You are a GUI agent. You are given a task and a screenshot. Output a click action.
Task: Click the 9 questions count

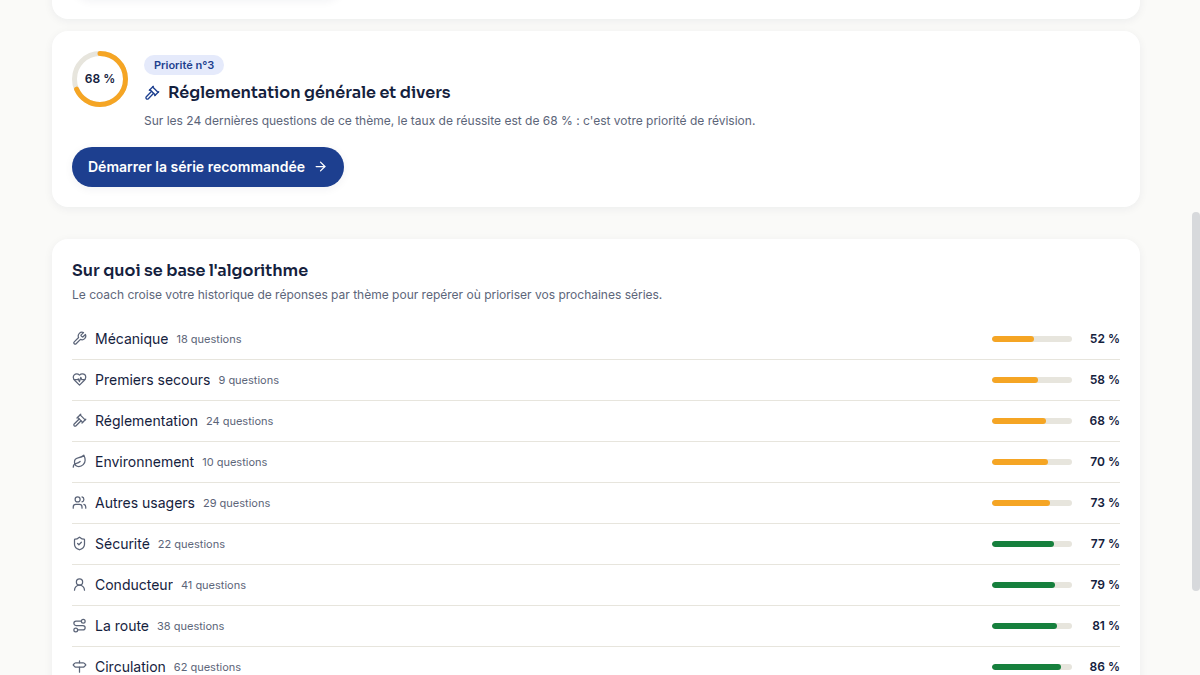(x=249, y=381)
